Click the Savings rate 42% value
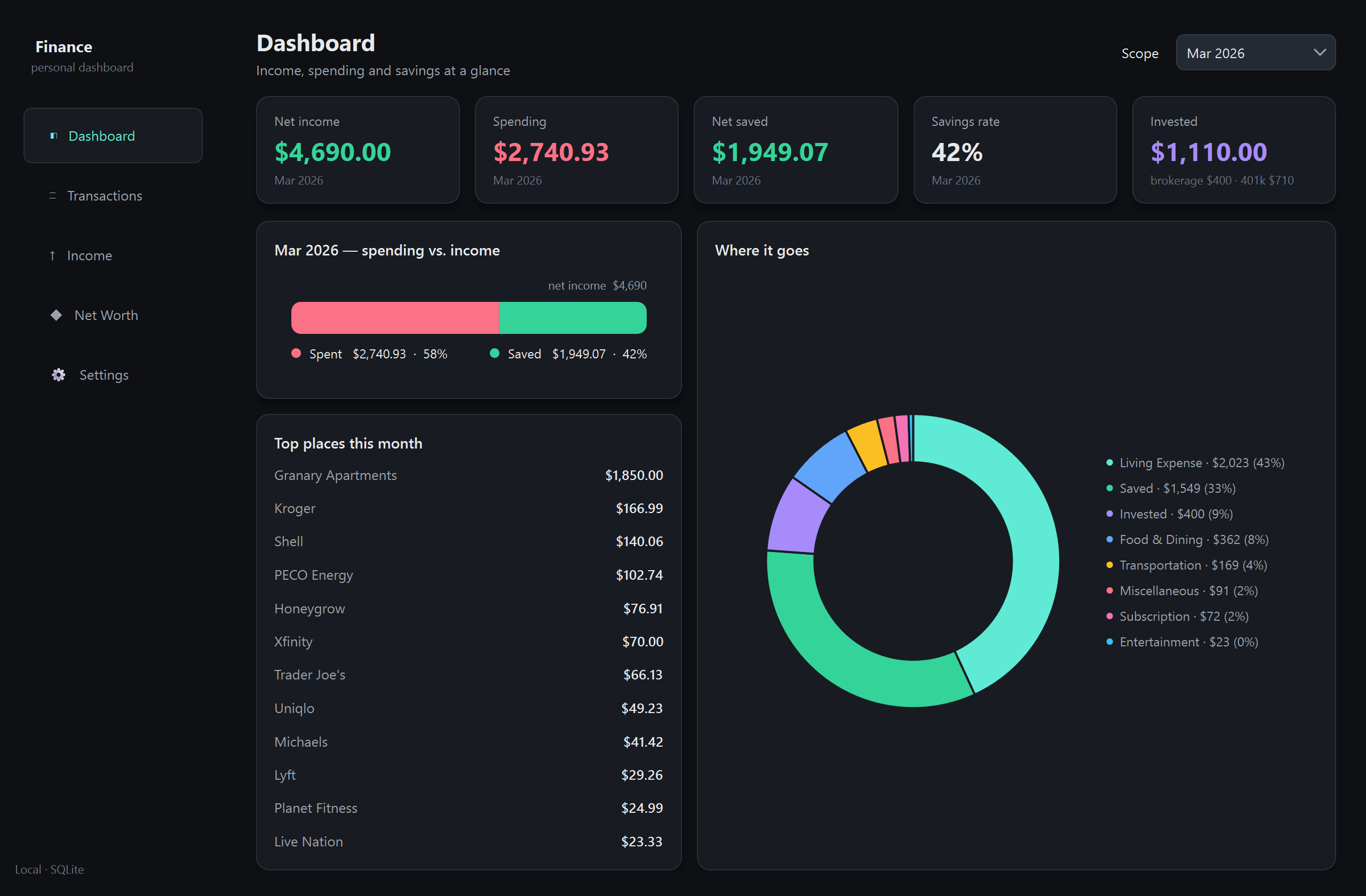Image resolution: width=1366 pixels, height=896 pixels. point(957,152)
